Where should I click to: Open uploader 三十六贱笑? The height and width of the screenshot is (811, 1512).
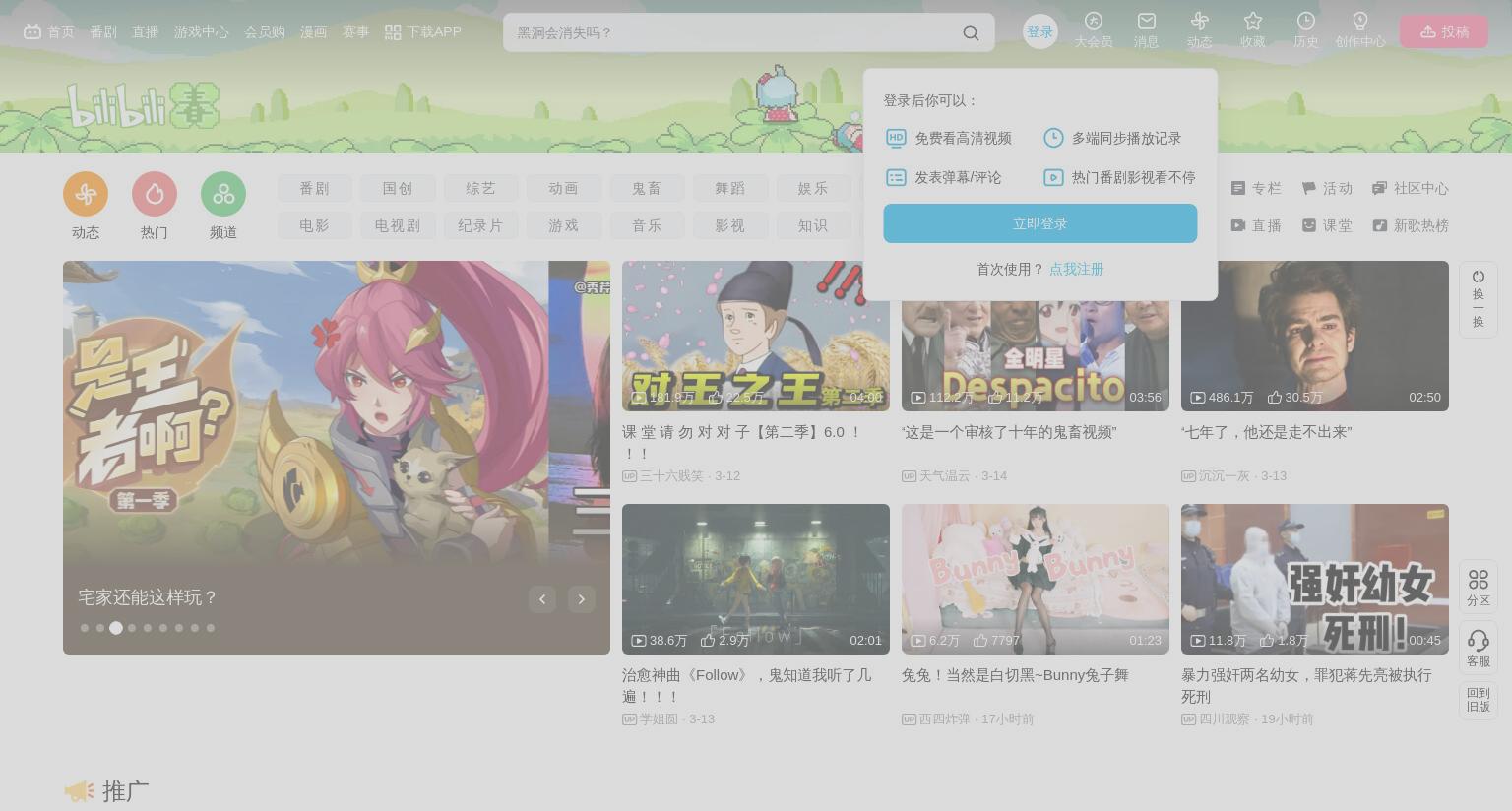point(671,475)
